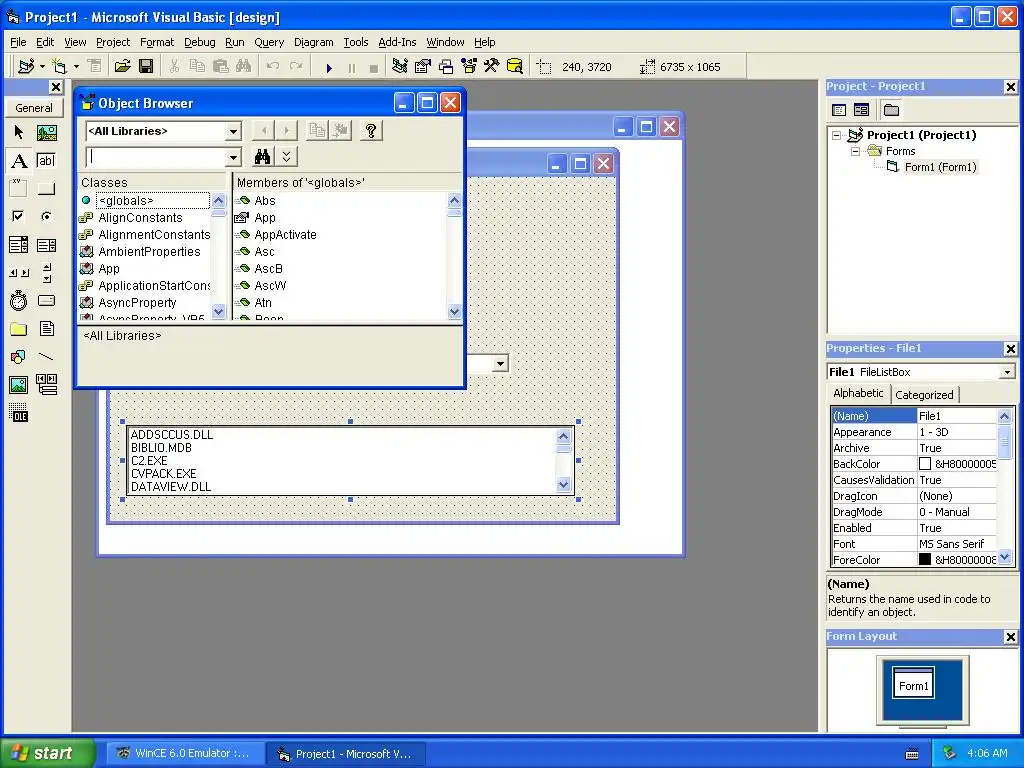
Task: Switch to the Alphabetic properties tab
Action: [x=858, y=393]
